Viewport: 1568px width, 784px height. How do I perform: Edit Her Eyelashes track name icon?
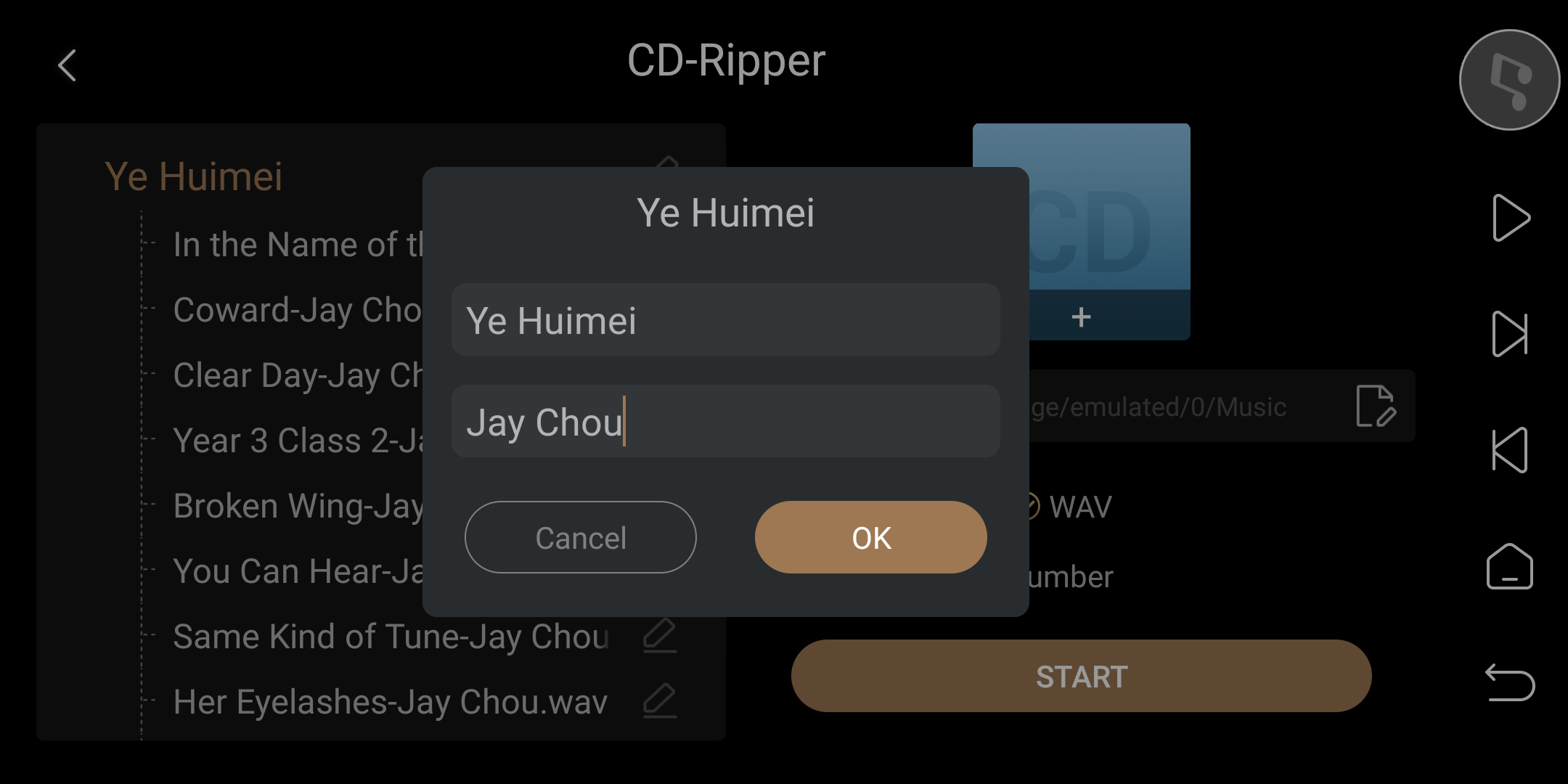660,701
